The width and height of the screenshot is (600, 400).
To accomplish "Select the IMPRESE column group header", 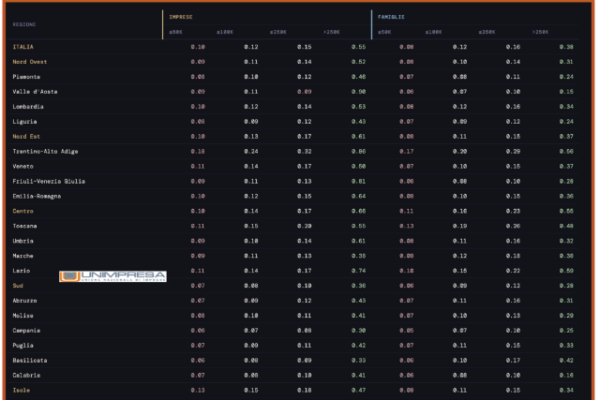I will coord(181,17).
